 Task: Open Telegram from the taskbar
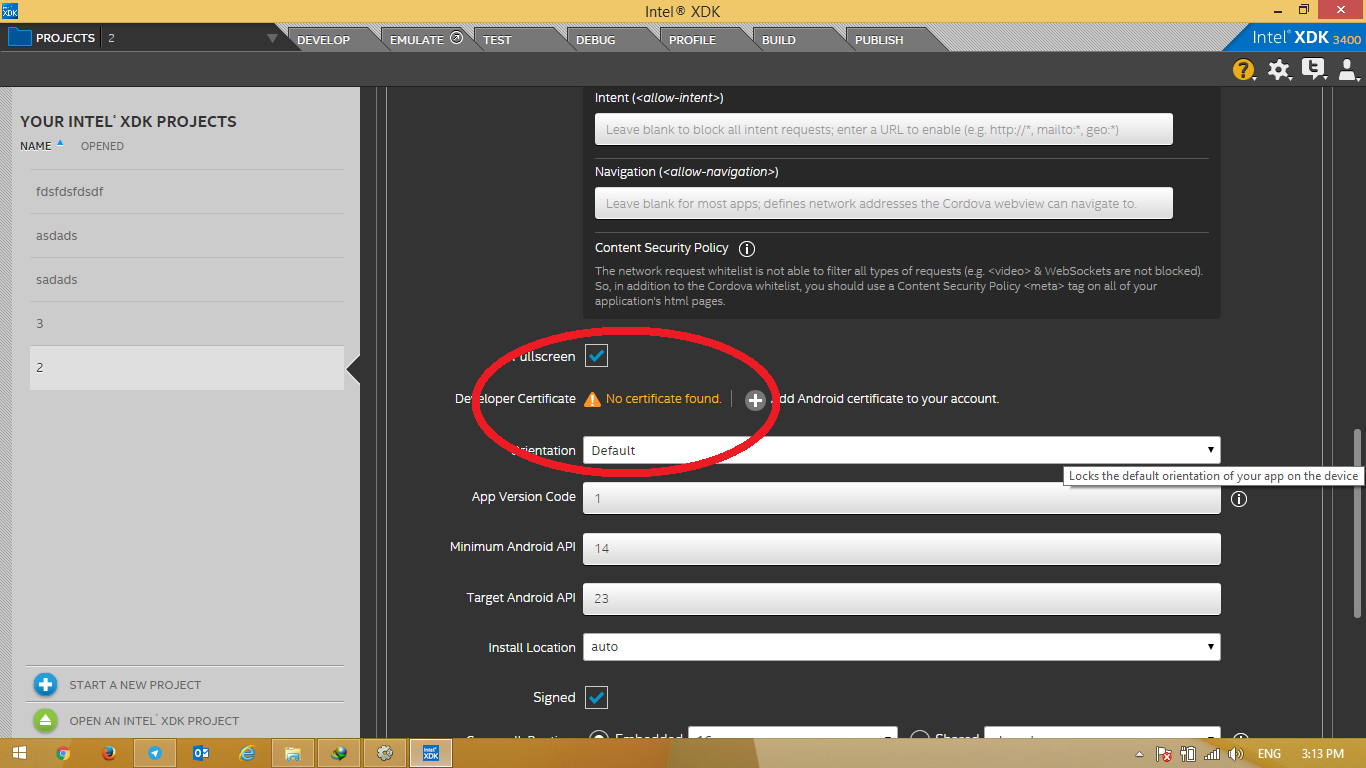click(155, 753)
